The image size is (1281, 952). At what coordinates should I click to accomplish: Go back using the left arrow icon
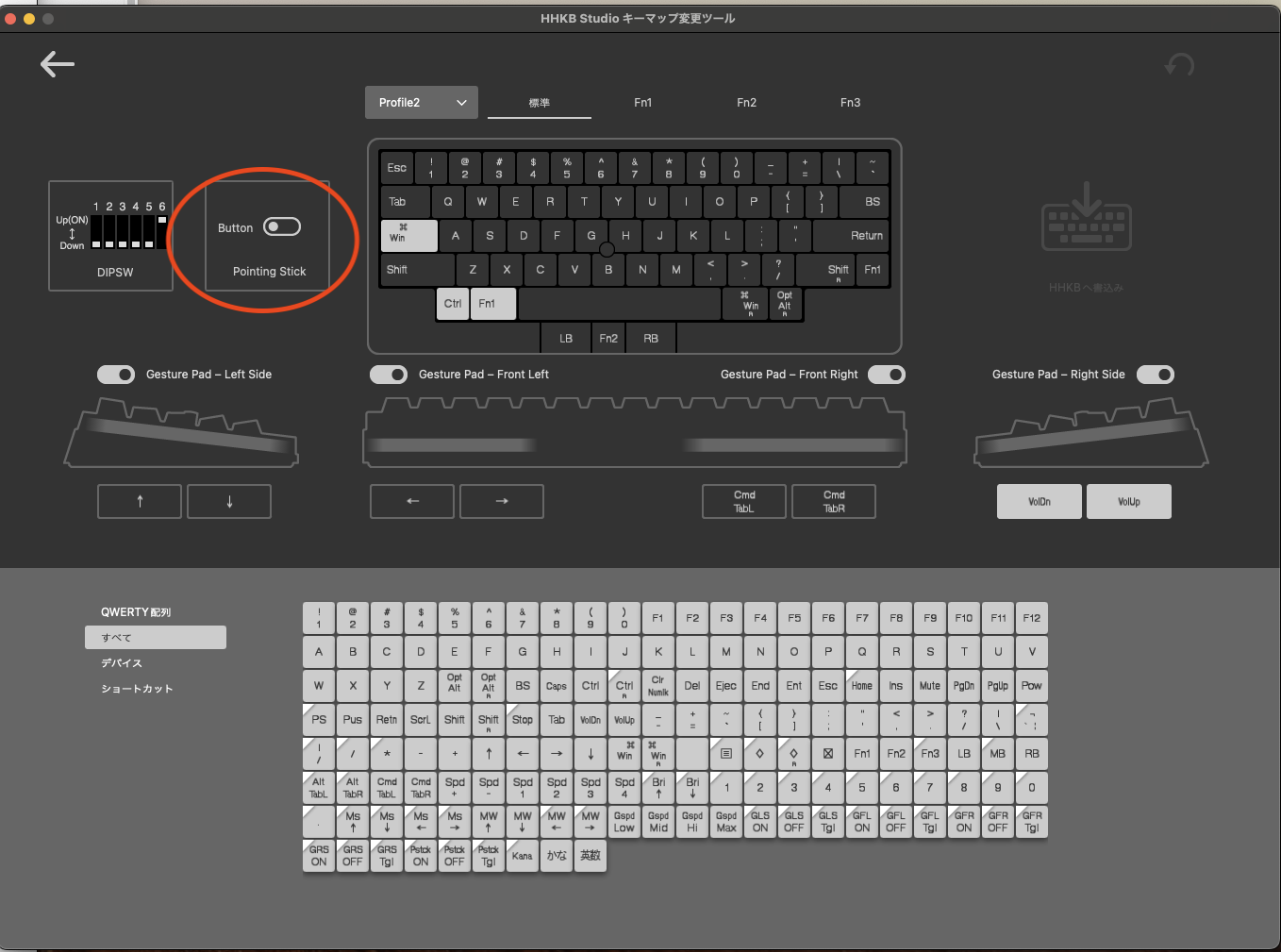[x=58, y=64]
